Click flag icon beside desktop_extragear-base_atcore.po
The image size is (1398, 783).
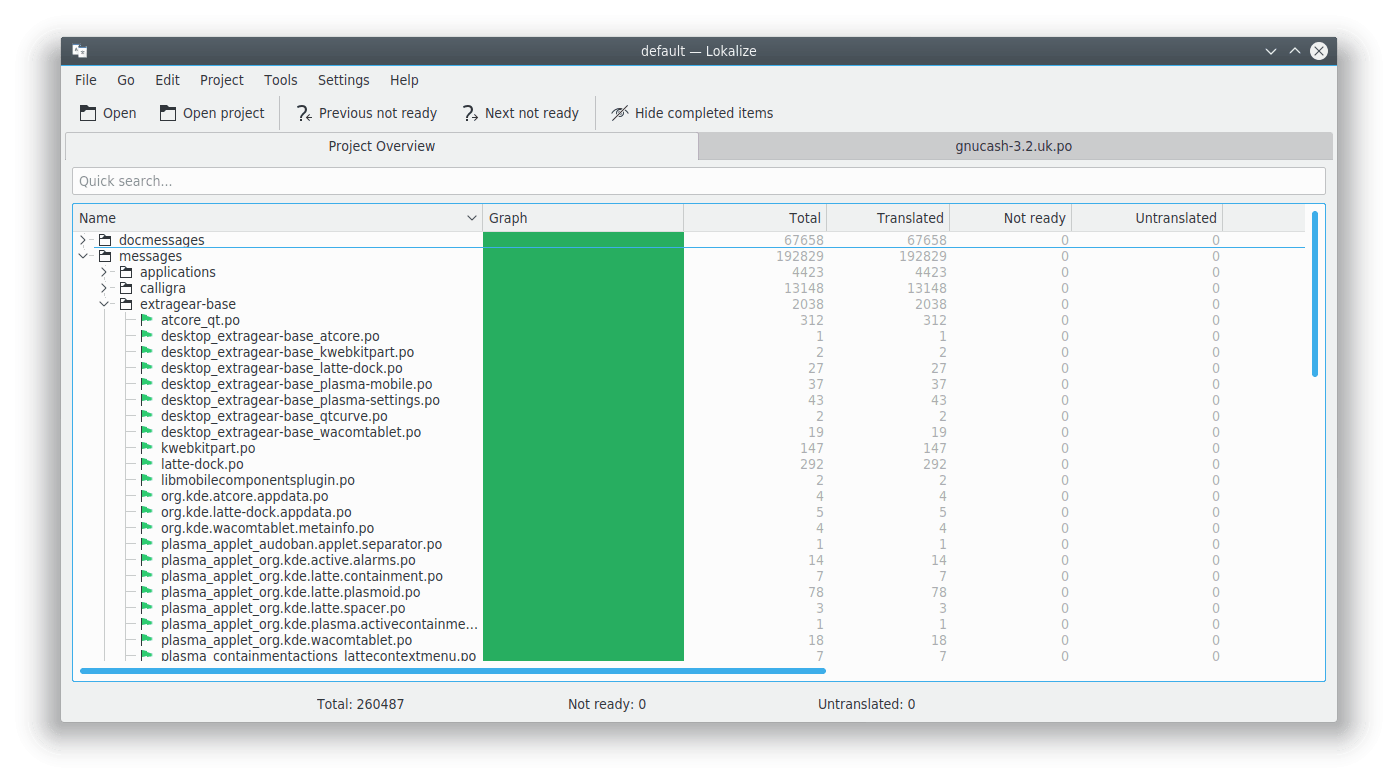click(147, 336)
